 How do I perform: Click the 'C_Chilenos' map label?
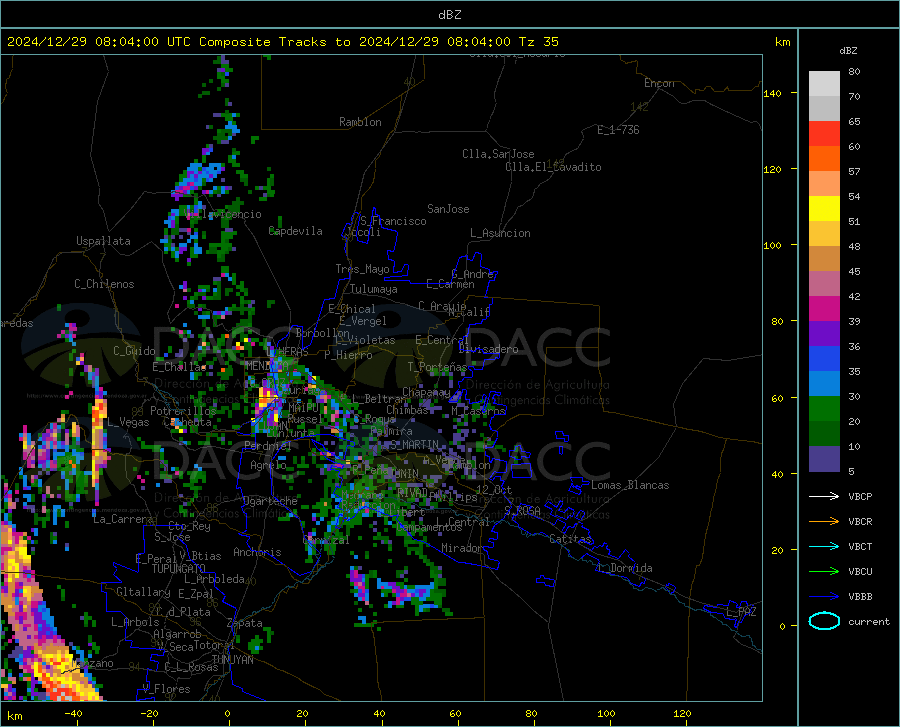[x=104, y=284]
